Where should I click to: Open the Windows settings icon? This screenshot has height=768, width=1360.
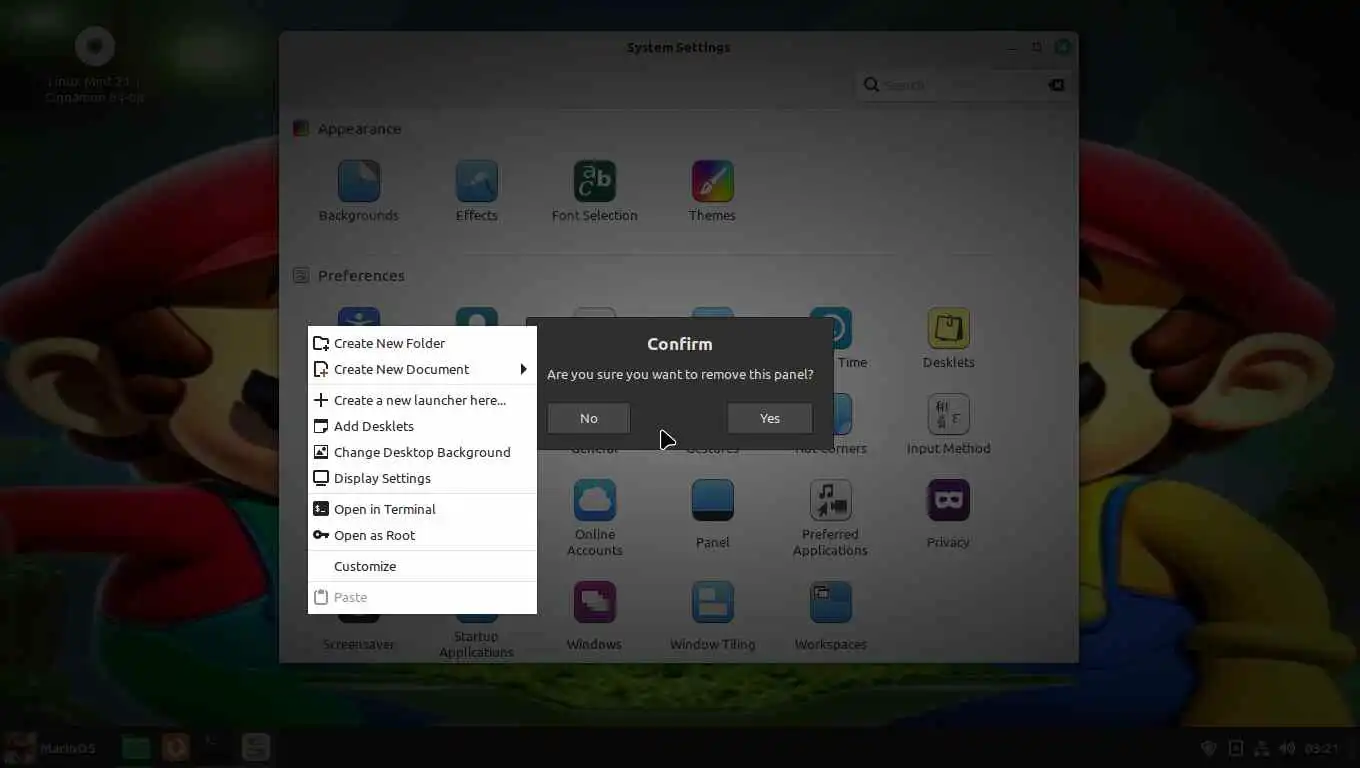(594, 602)
